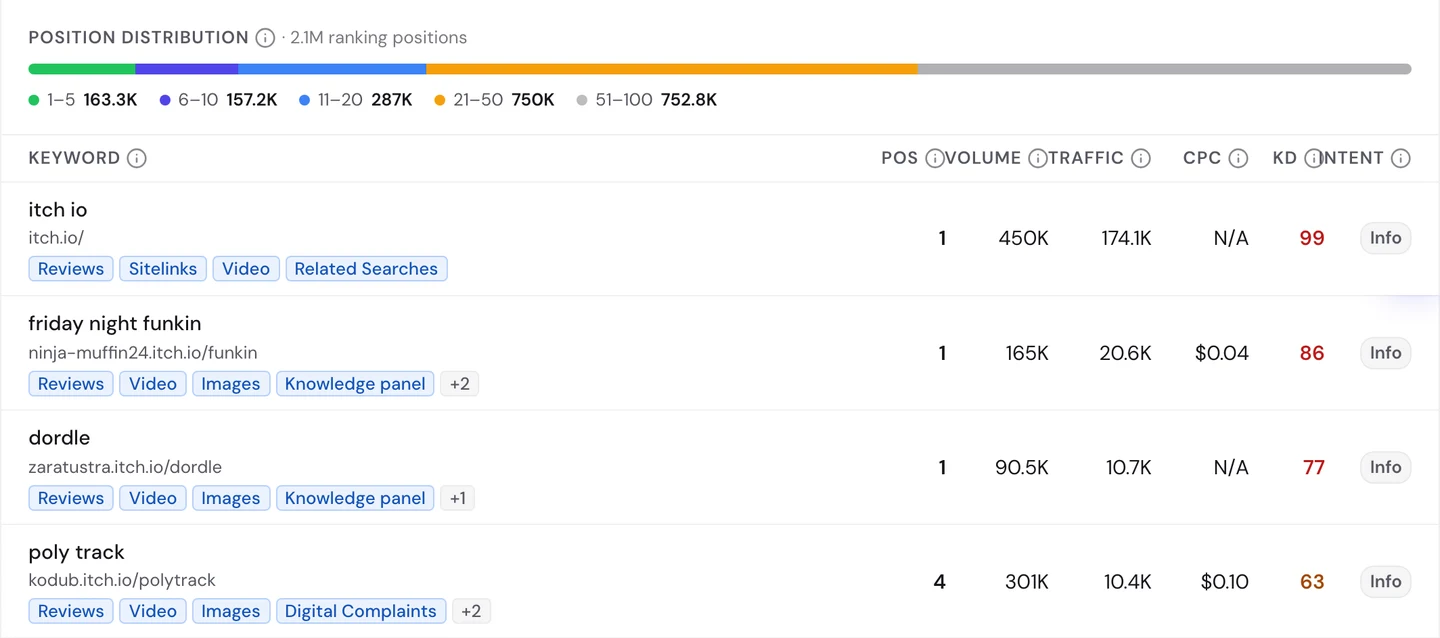
Task: Open the Traffic column info icon
Action: pos(1141,158)
